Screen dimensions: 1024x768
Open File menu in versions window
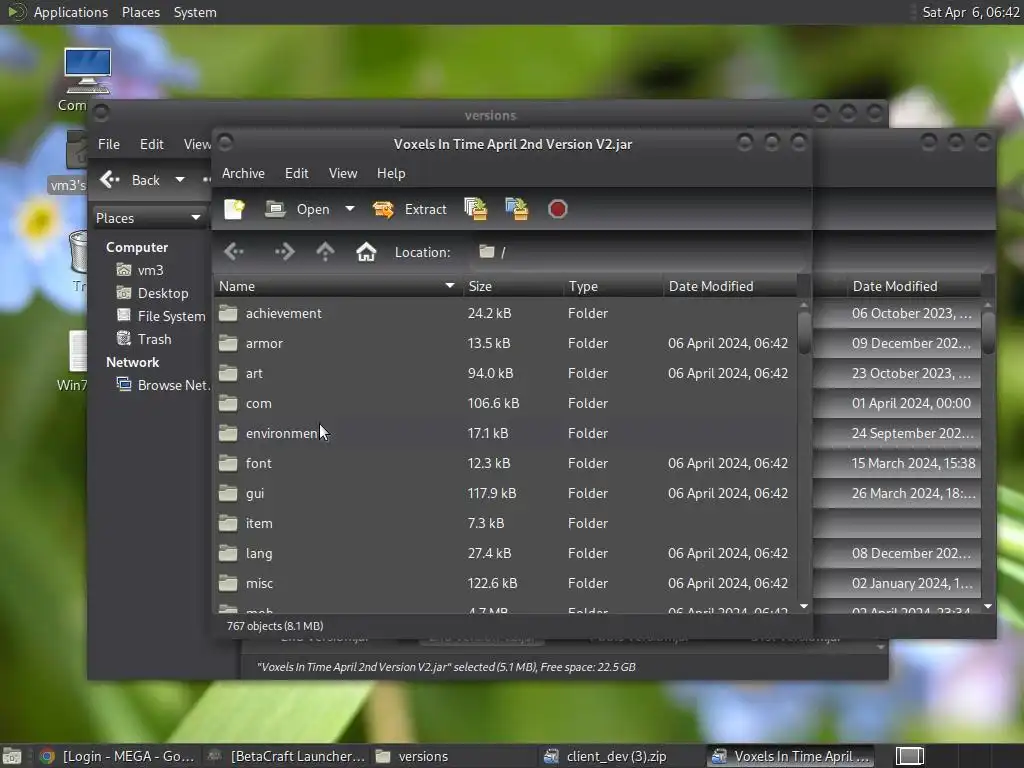click(108, 144)
